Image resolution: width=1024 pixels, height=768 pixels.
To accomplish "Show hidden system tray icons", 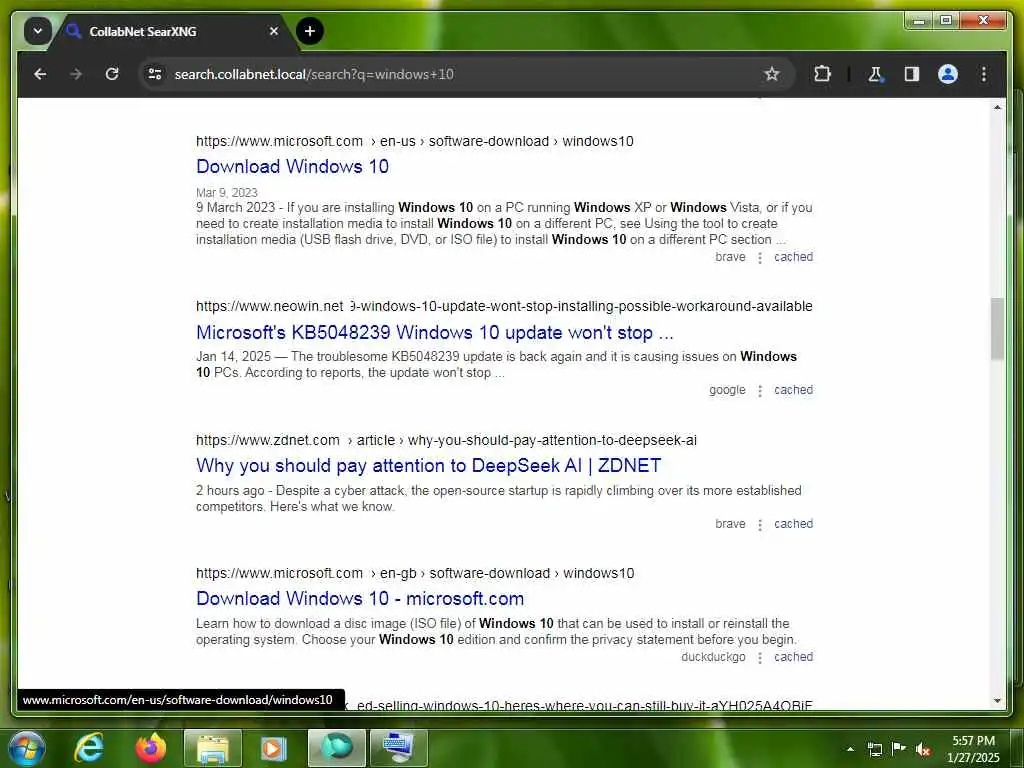I will click(x=850, y=749).
